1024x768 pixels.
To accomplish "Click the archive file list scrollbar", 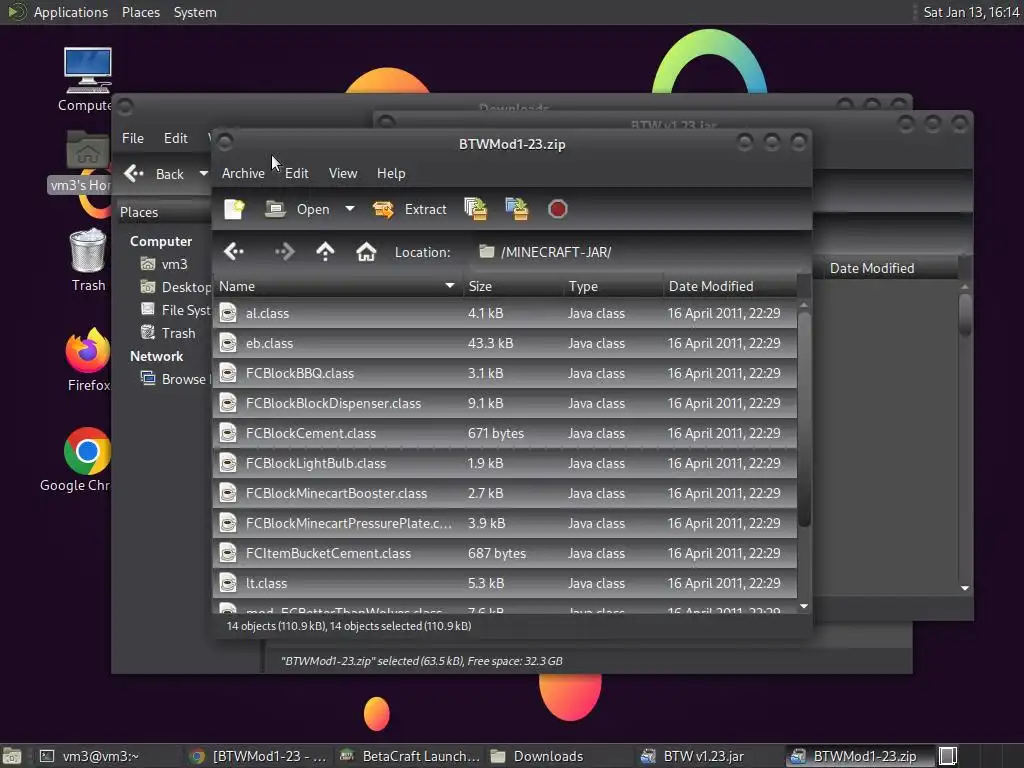I will [x=804, y=420].
